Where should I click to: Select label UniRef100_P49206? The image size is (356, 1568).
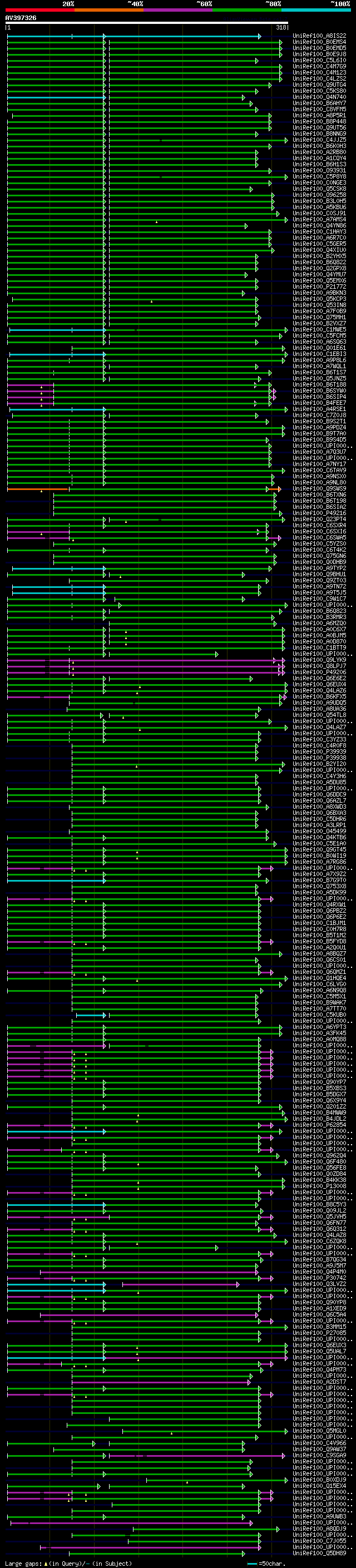tap(319, 672)
